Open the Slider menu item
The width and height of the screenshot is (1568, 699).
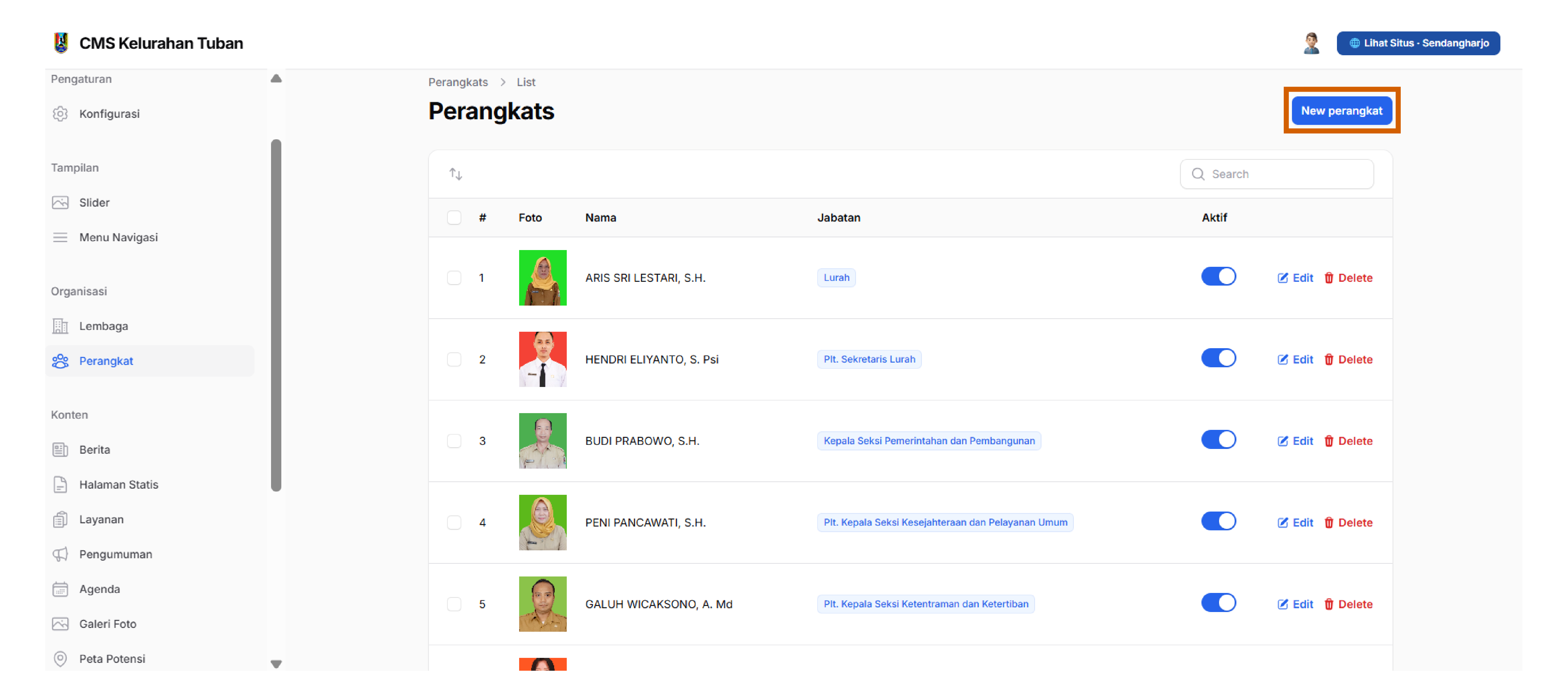[150, 202]
